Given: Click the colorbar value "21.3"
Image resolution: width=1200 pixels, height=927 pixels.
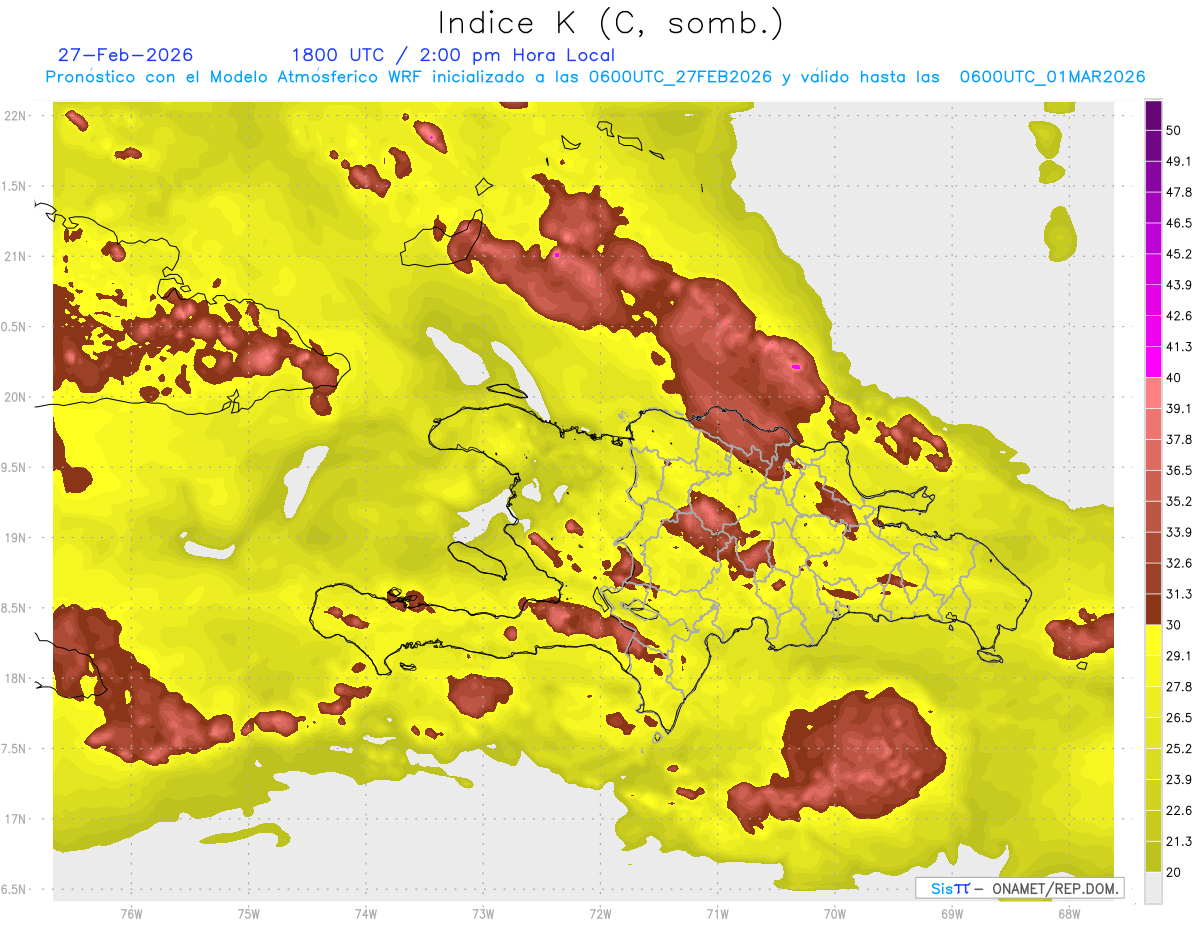Looking at the screenshot, I should [x=1178, y=841].
